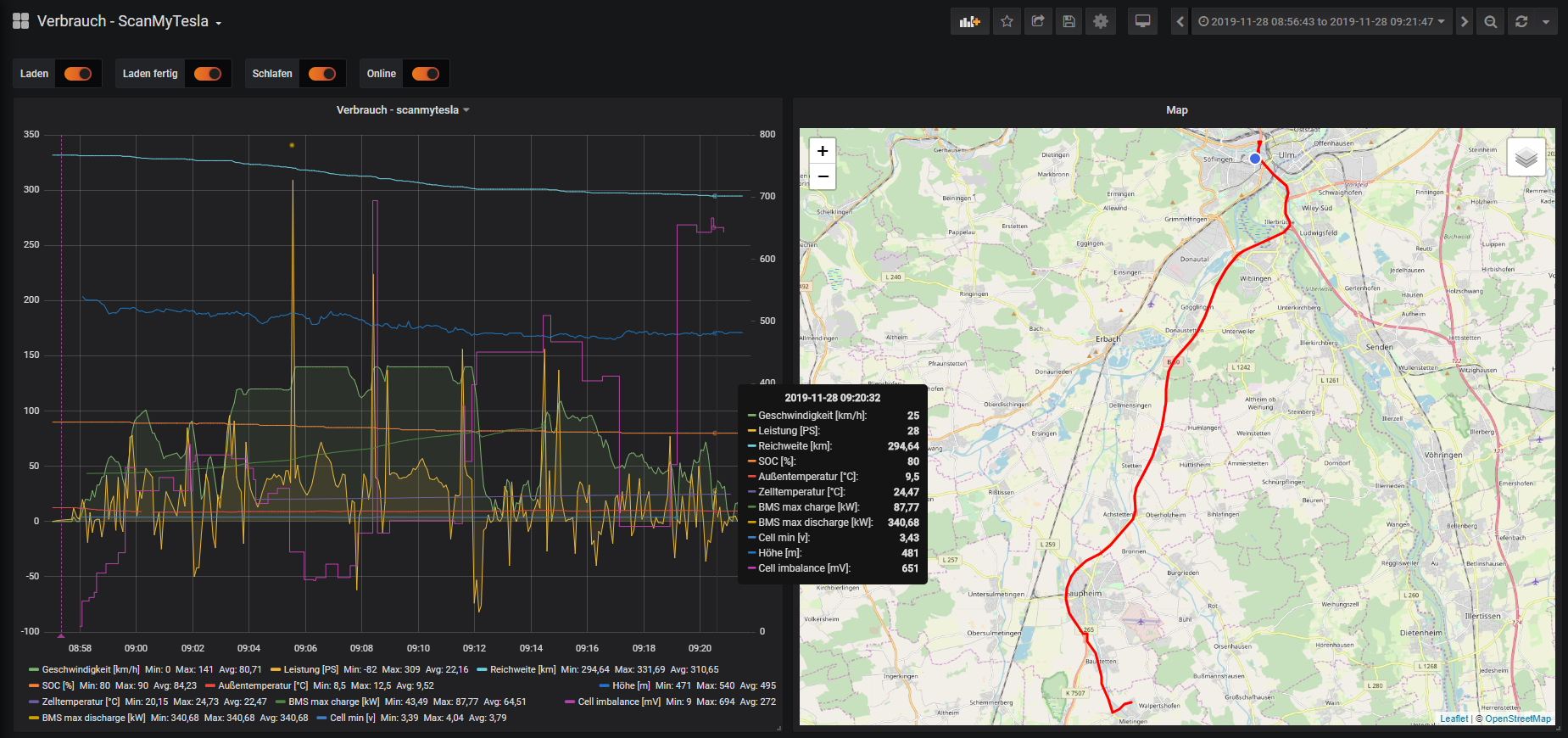Zoom out on the map
Viewport: 1568px width, 738px height.
pyautogui.click(x=823, y=176)
